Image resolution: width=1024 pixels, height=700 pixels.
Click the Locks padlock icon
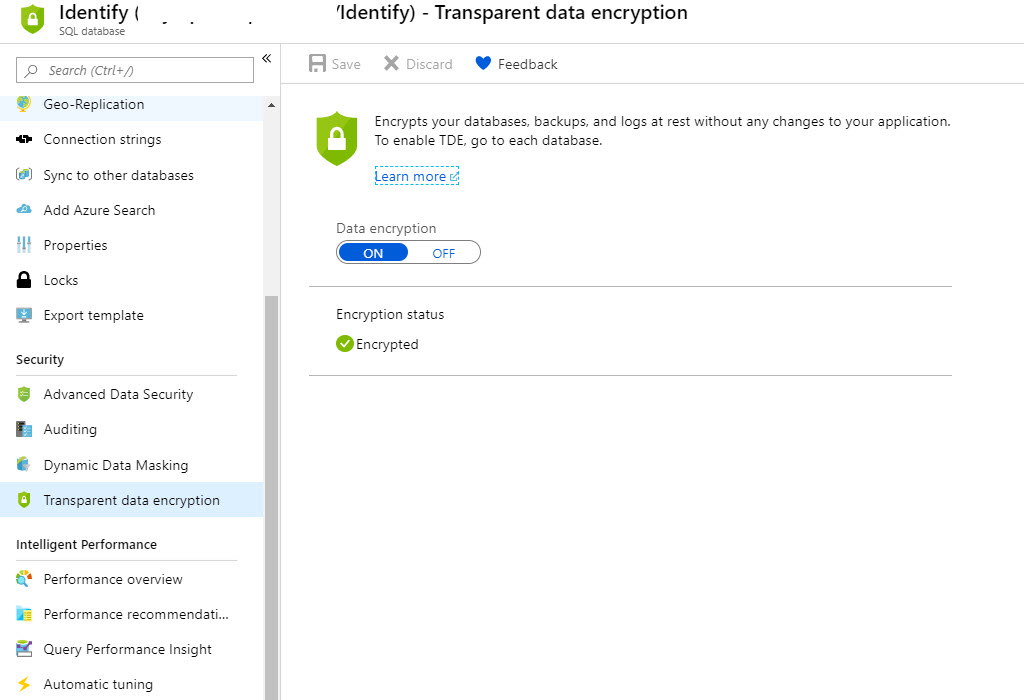pyautogui.click(x=24, y=280)
